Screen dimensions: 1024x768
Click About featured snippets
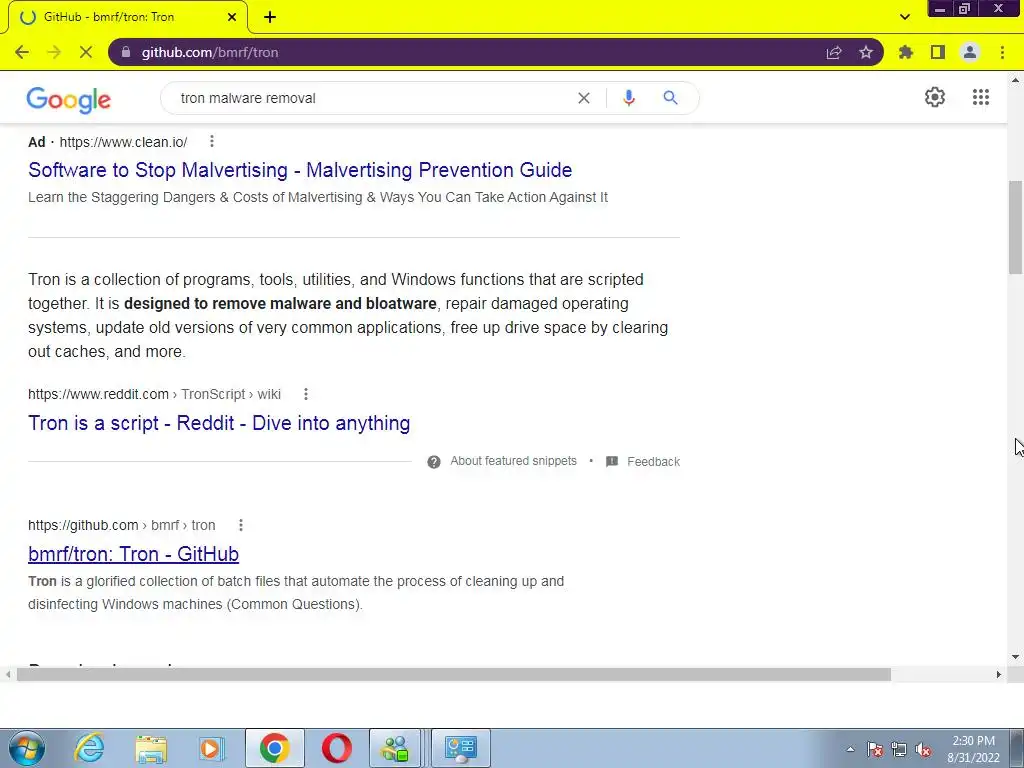point(513,461)
